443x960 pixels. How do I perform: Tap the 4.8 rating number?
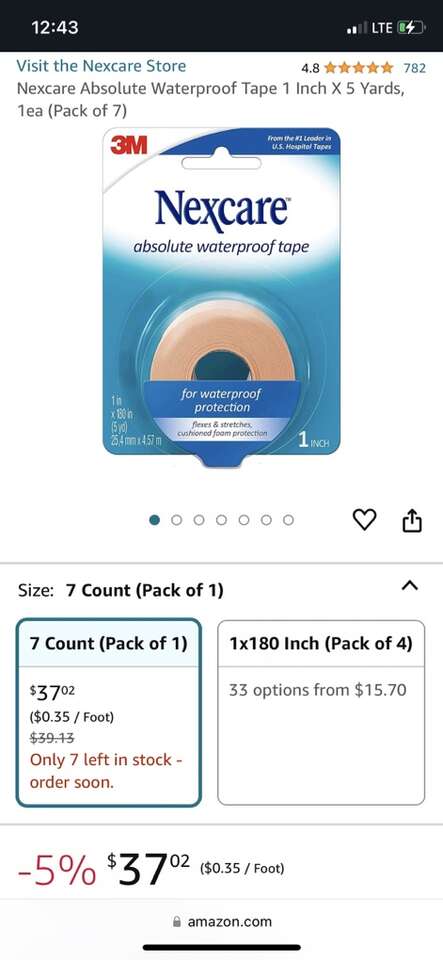(311, 68)
